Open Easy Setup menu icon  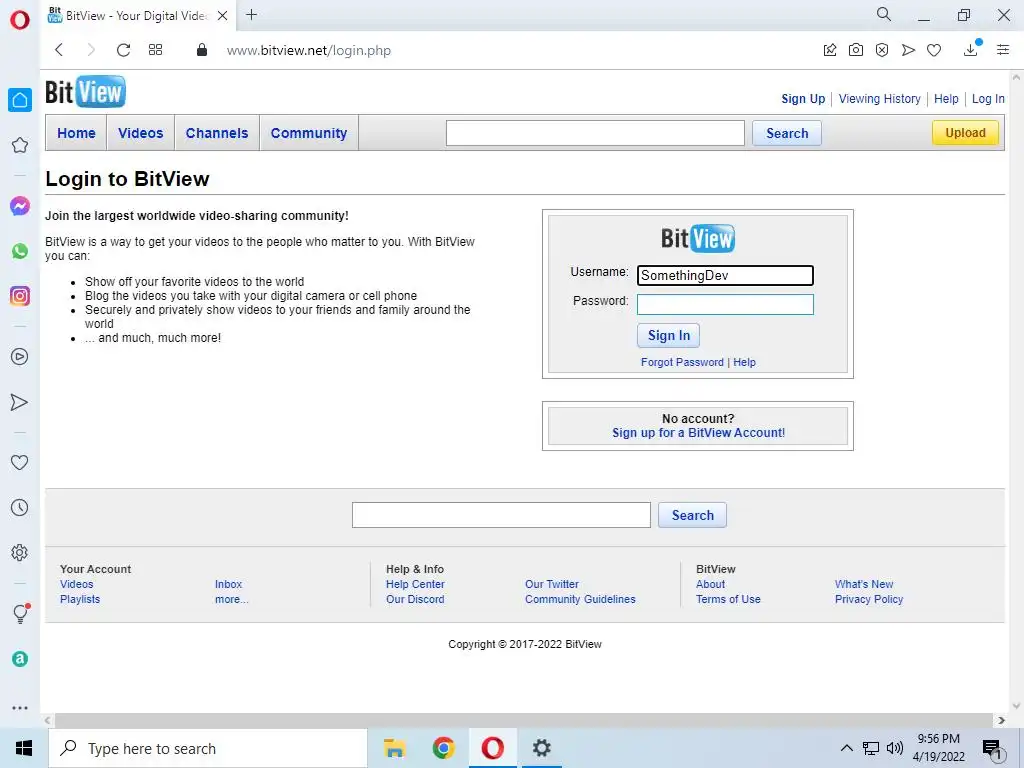(x=1003, y=50)
